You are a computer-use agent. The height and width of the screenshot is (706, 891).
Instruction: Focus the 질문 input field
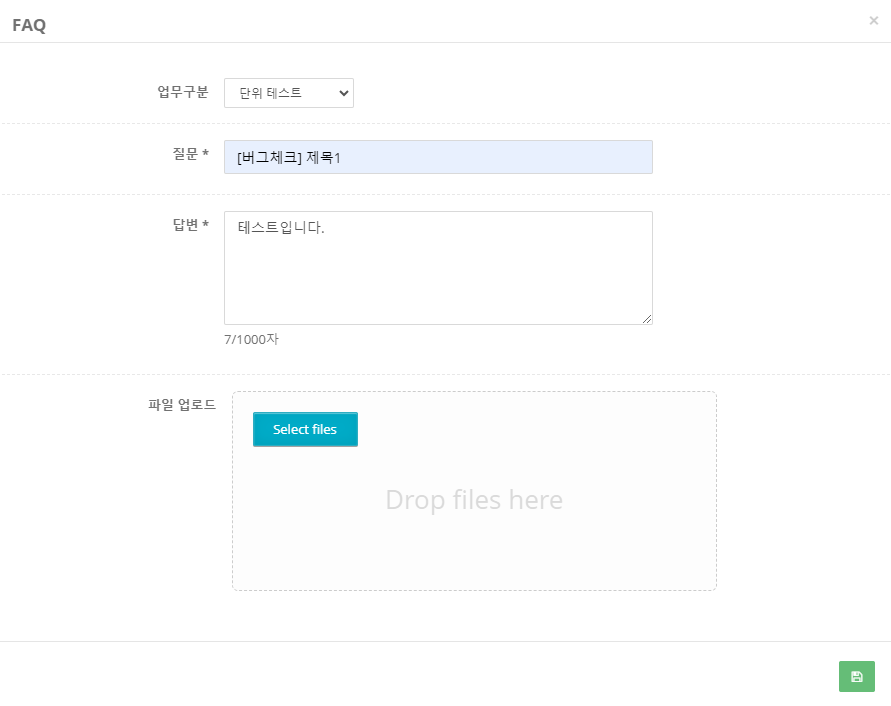click(438, 157)
